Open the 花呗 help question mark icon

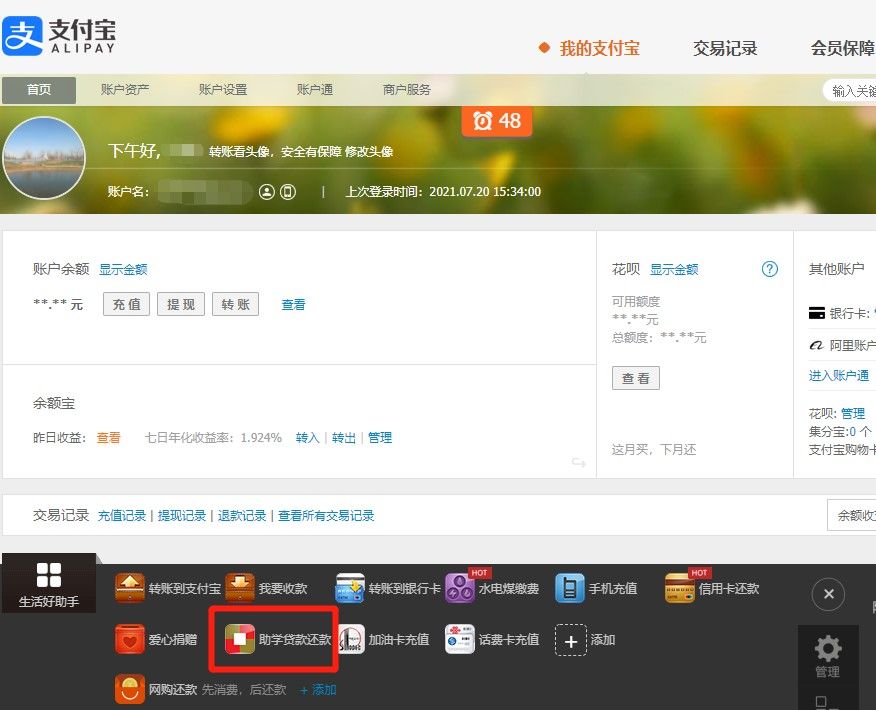(x=770, y=269)
